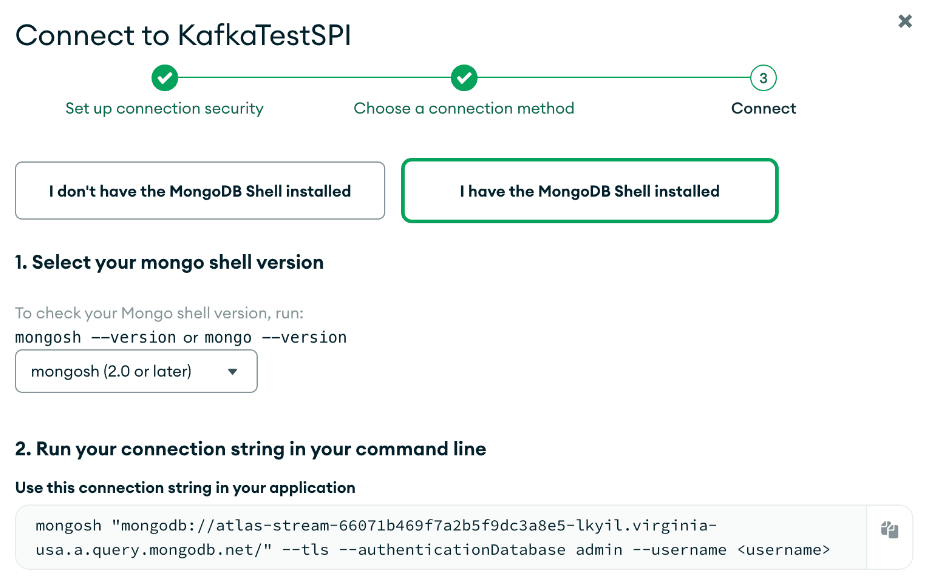
Task: Click the "mongosh --version" command text
Action: (96, 337)
